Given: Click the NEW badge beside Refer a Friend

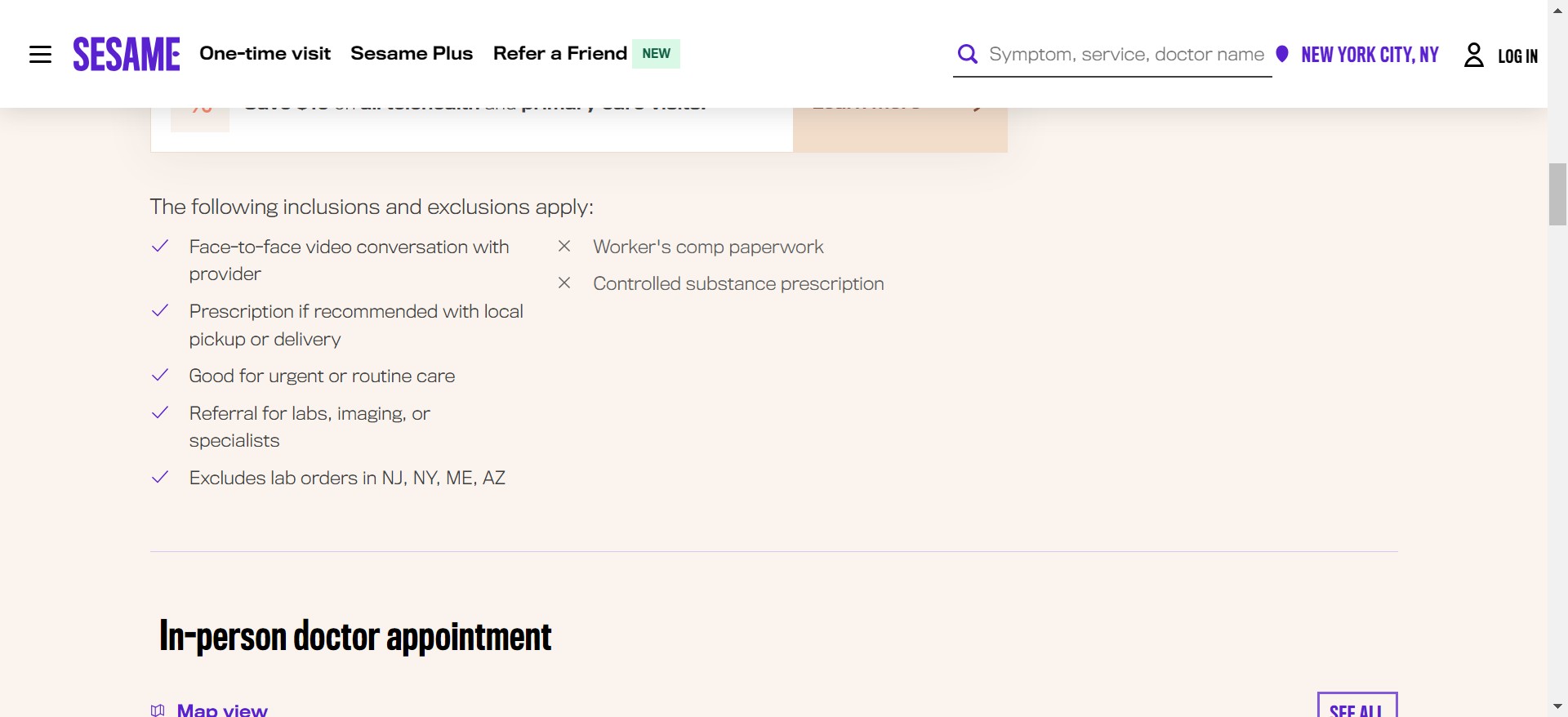Looking at the screenshot, I should pos(656,54).
